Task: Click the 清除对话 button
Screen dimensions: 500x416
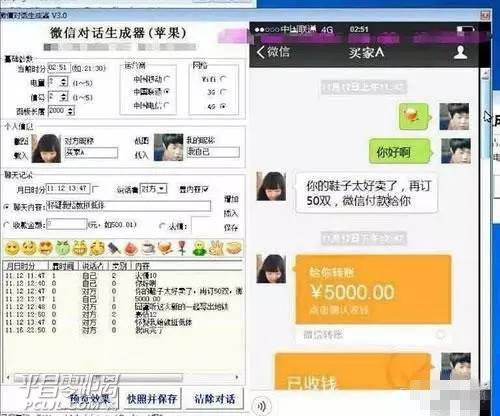Action: pyautogui.click(x=214, y=398)
